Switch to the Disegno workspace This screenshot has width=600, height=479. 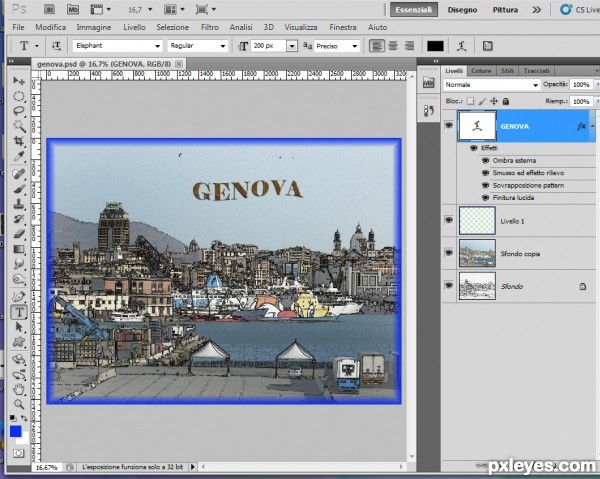(x=462, y=10)
